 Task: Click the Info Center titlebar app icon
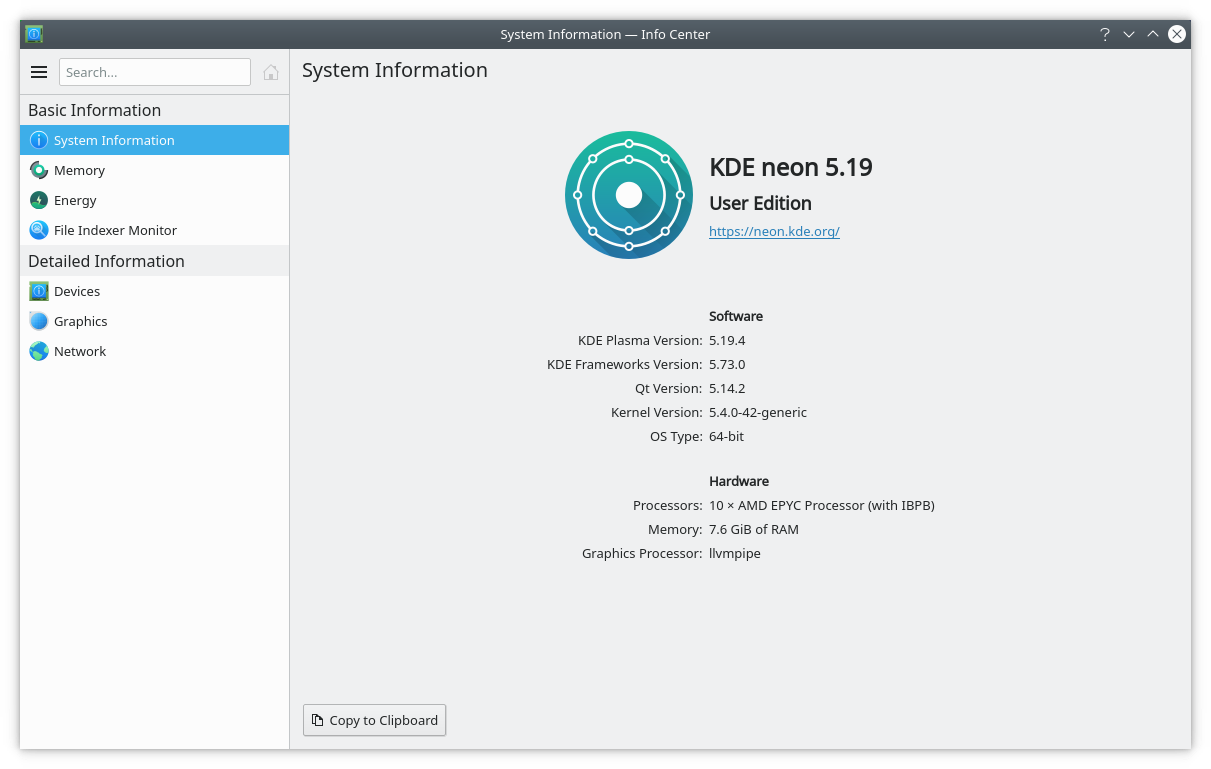(x=34, y=34)
